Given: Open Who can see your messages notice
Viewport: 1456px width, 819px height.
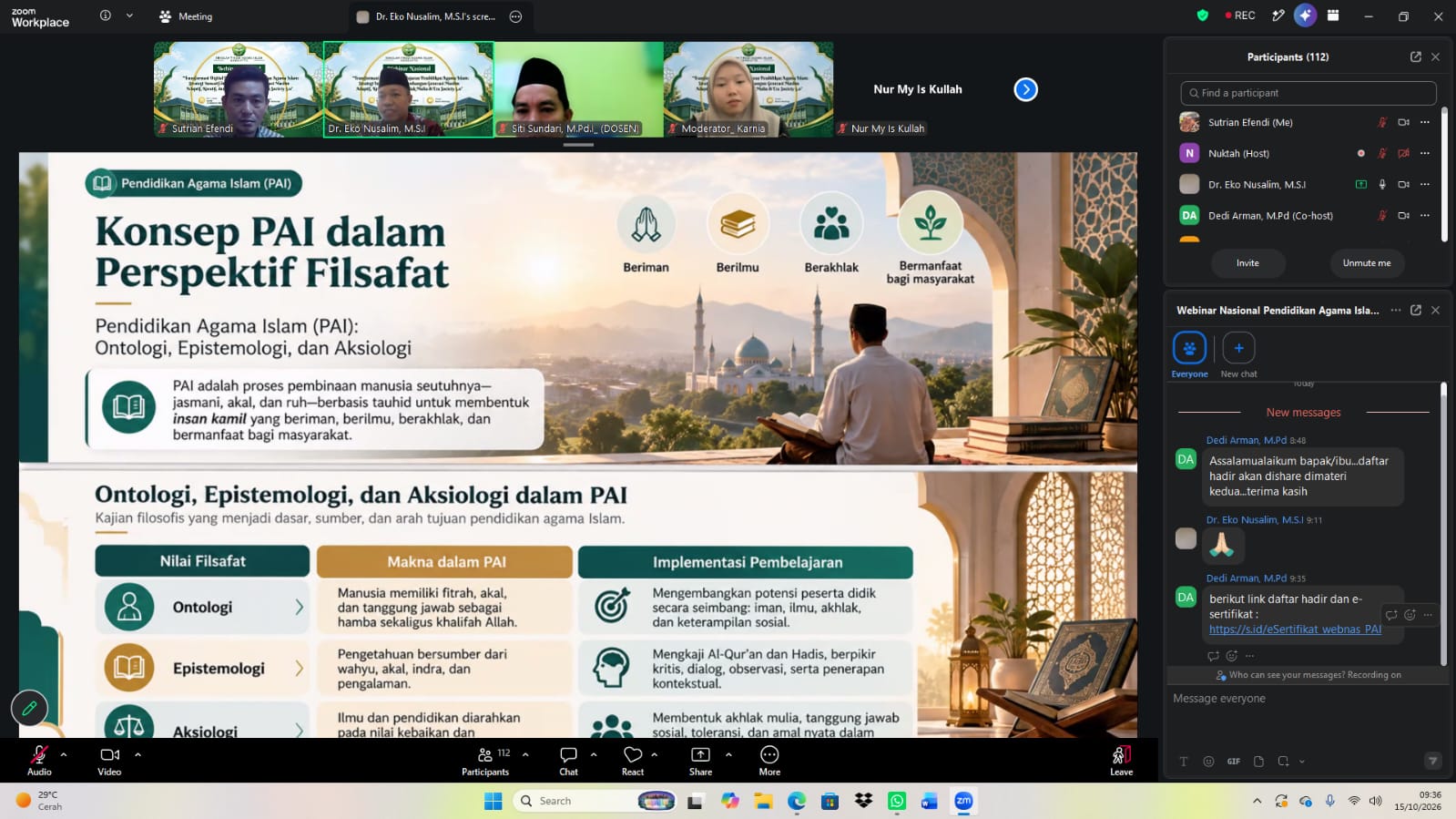Looking at the screenshot, I should coord(1308,675).
